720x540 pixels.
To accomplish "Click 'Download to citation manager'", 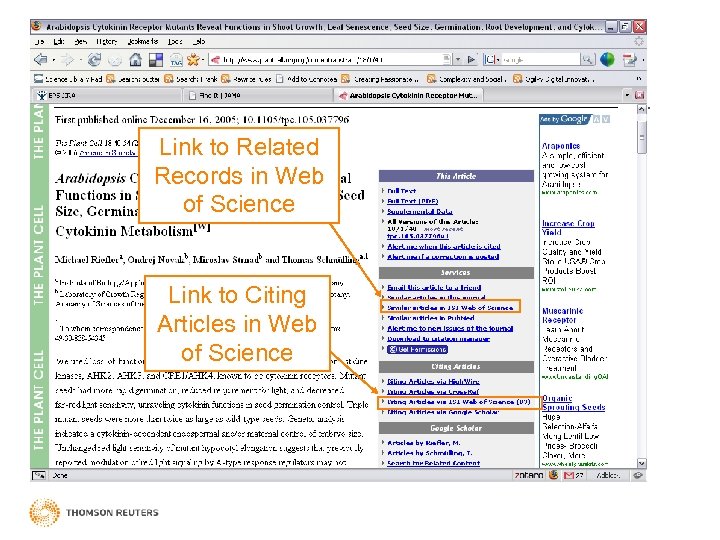I will (438, 338).
